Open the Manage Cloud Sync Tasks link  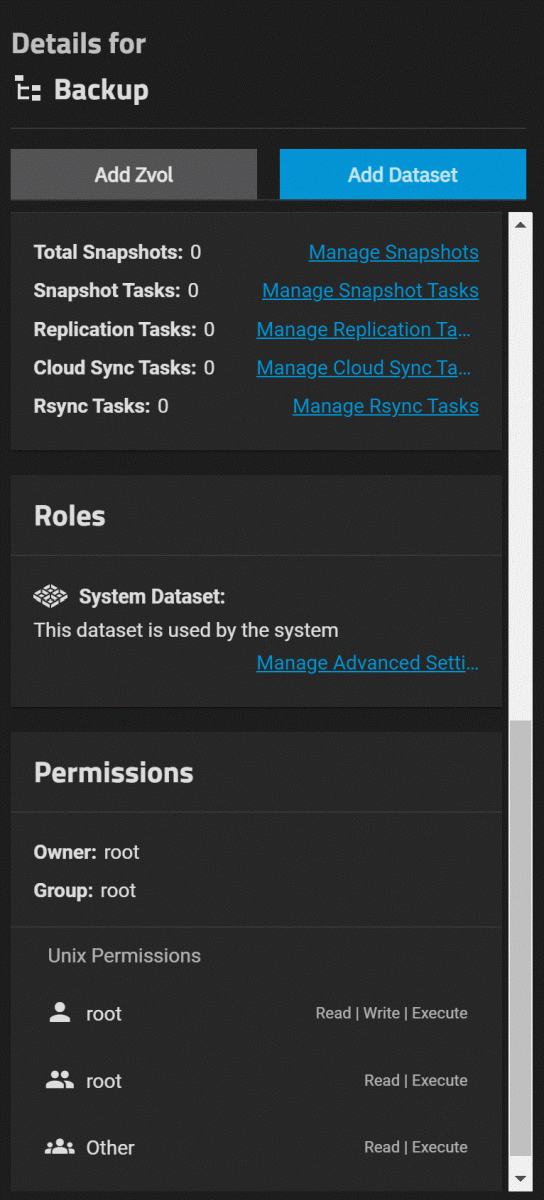pyautogui.click(x=364, y=368)
